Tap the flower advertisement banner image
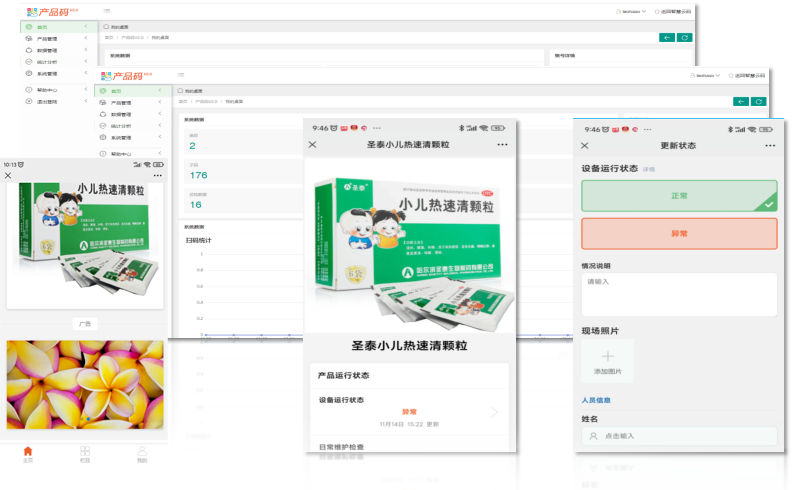Screen dimensions: 801x490 (x=84, y=383)
